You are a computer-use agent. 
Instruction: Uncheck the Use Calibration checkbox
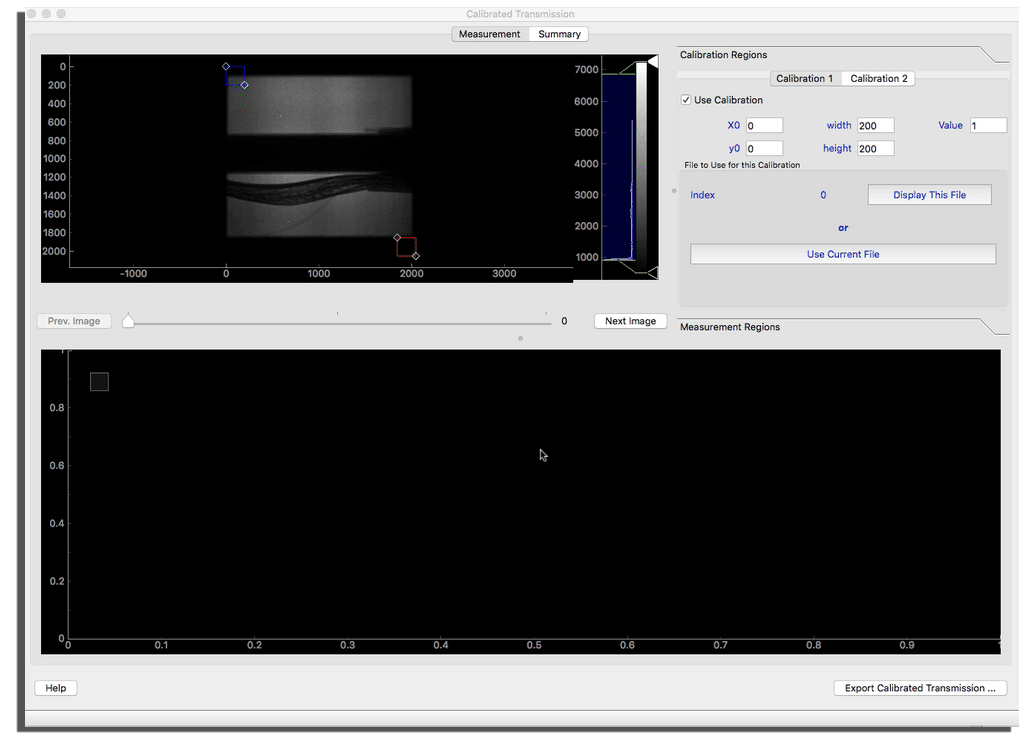pos(686,100)
